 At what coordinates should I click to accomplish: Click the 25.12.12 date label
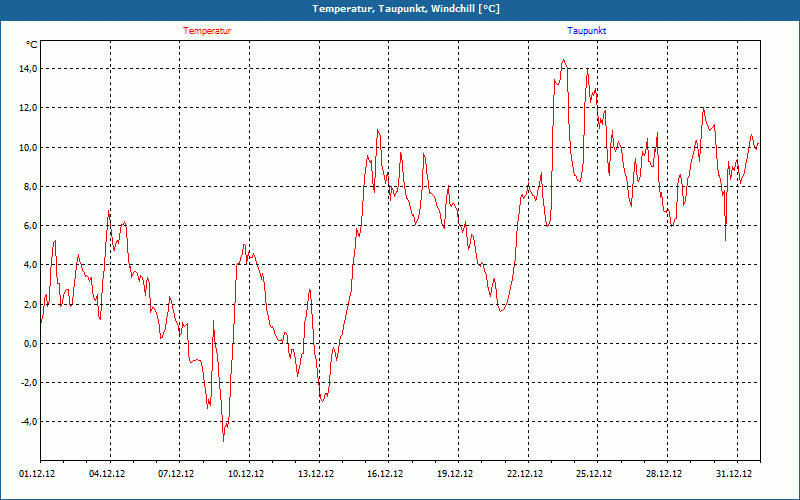point(594,474)
